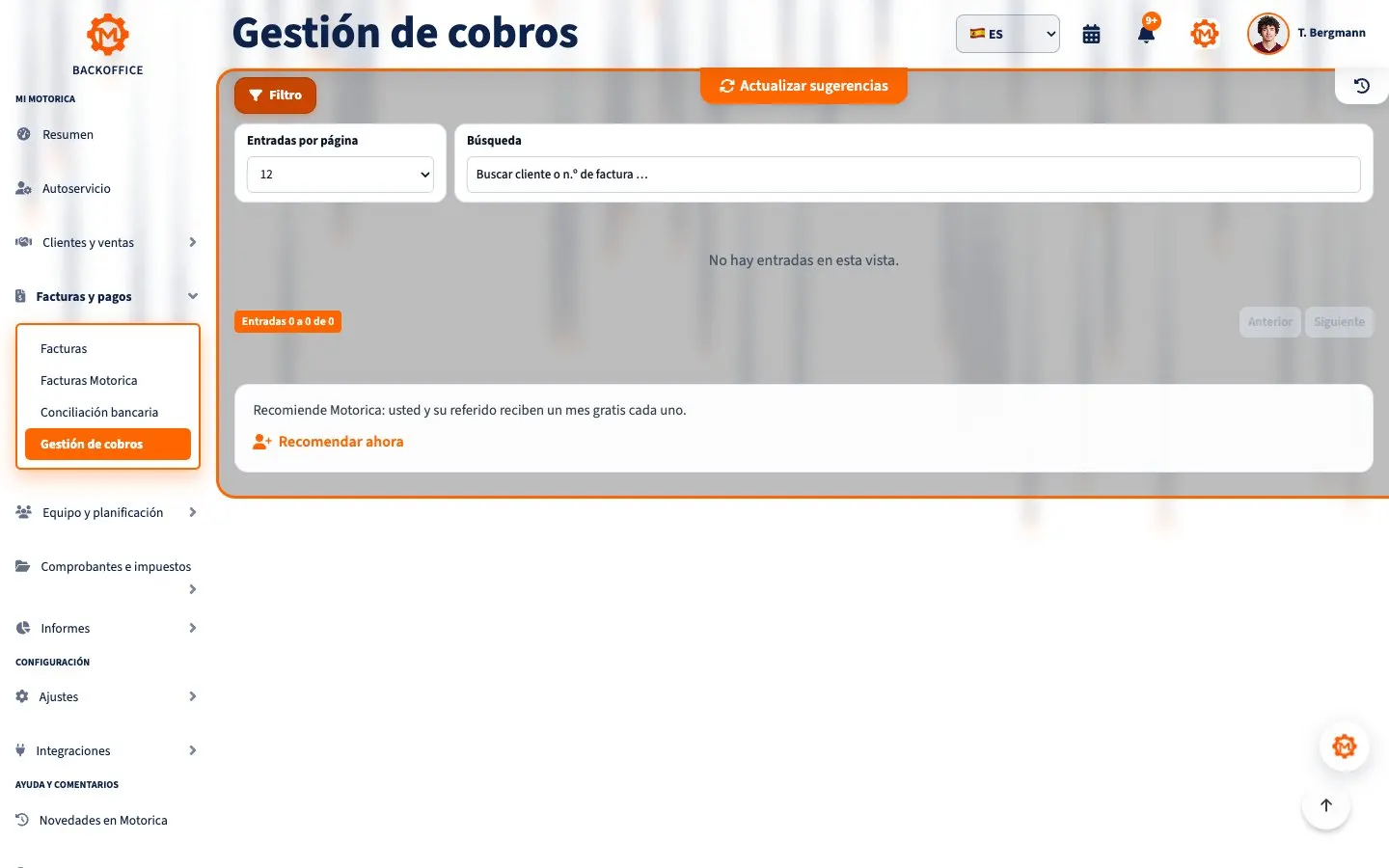Expand Integraciones chevron
The image size is (1389, 868).
click(193, 750)
